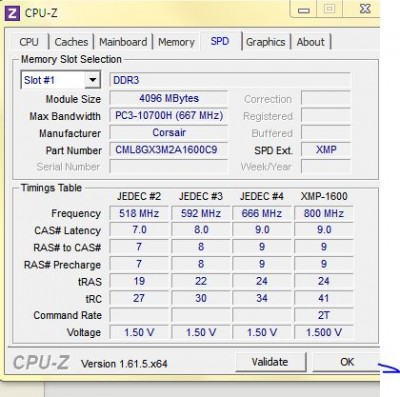Click the 1.500 V XMP voltage cell
The image size is (400, 397).
click(x=324, y=332)
